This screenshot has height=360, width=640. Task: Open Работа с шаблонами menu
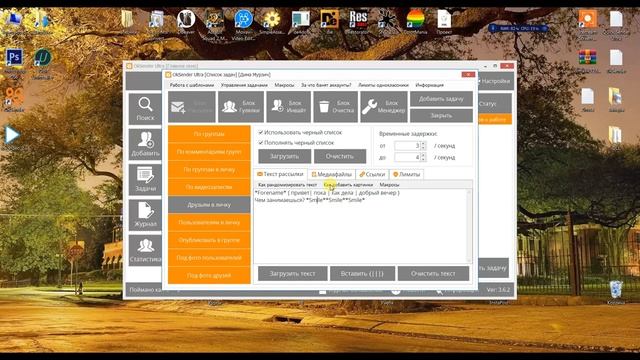pyautogui.click(x=192, y=85)
